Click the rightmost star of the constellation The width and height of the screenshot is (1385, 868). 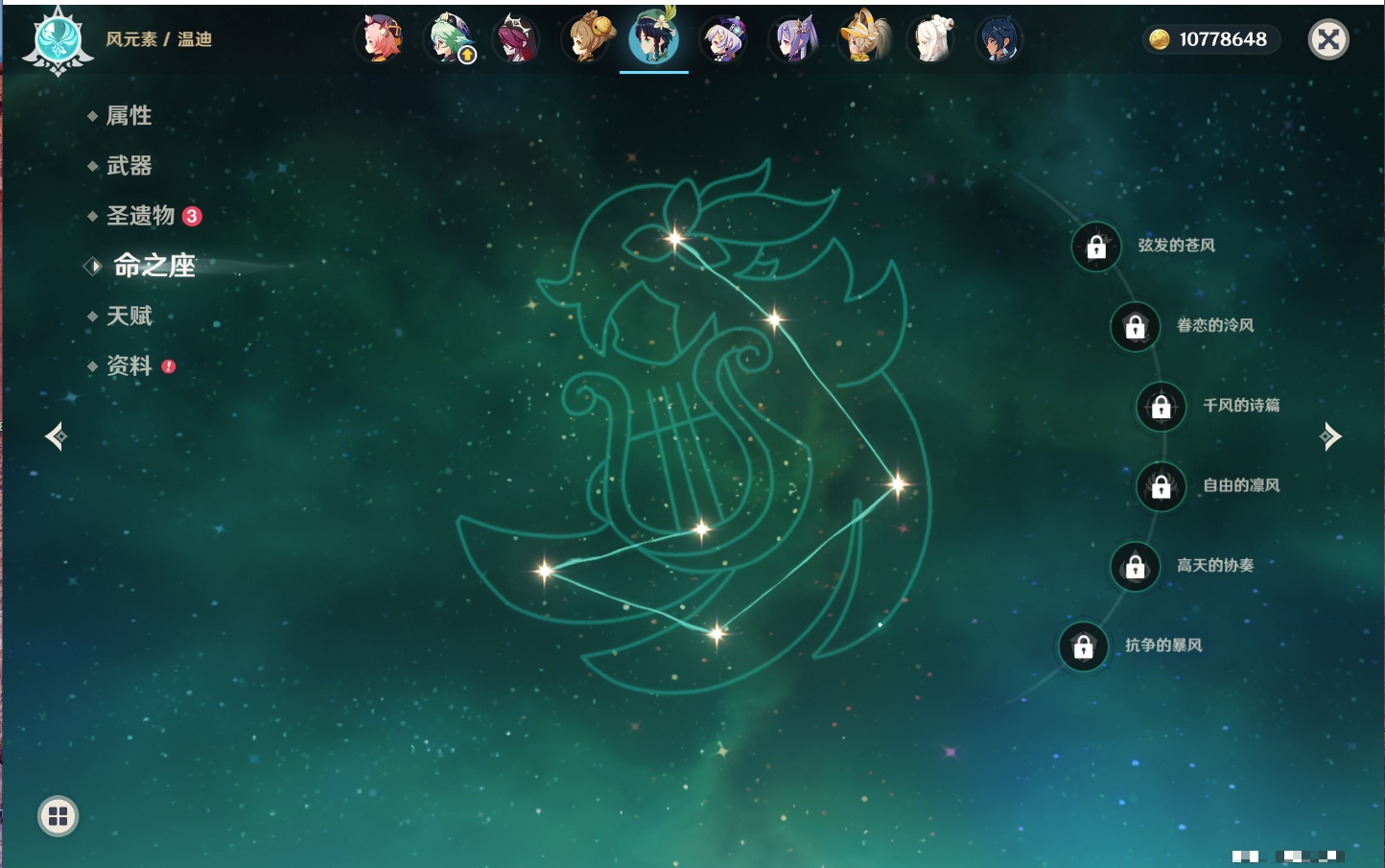899,483
